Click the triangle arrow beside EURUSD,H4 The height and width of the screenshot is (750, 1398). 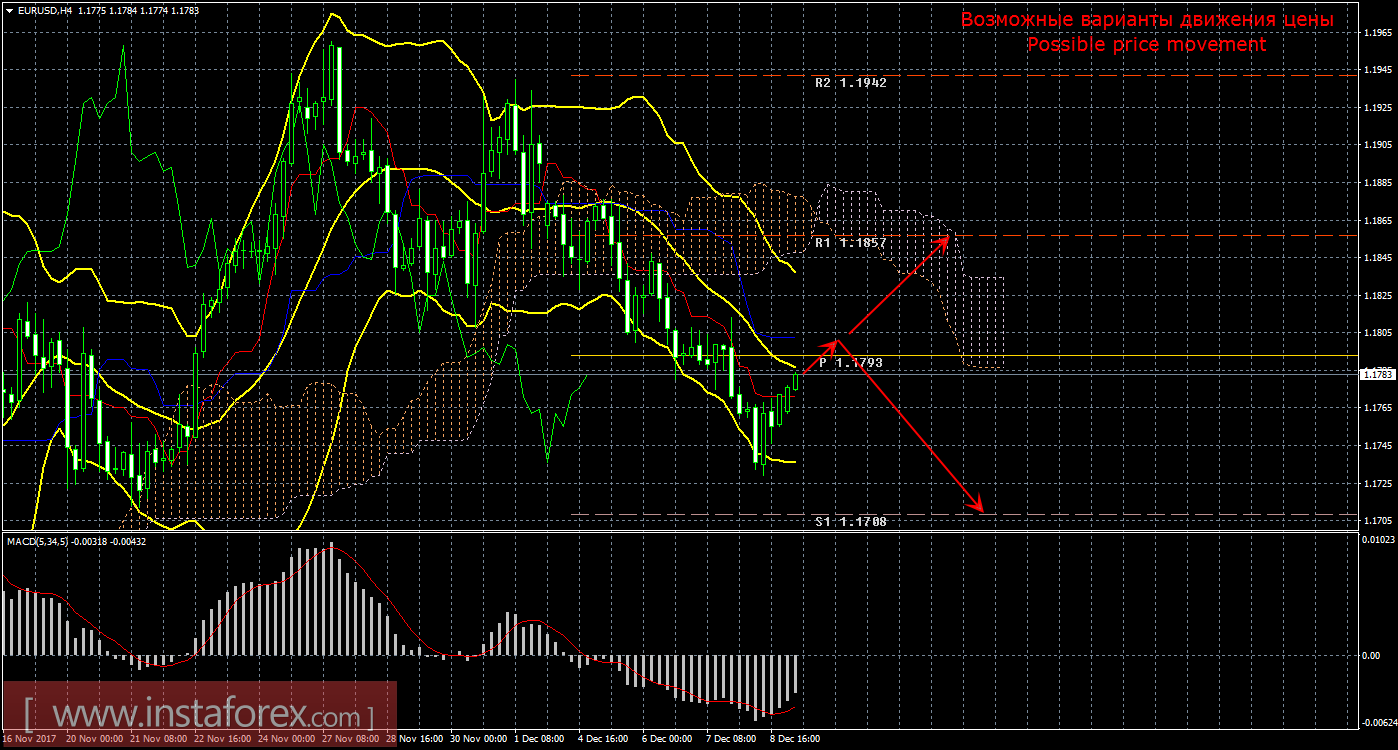(9, 9)
